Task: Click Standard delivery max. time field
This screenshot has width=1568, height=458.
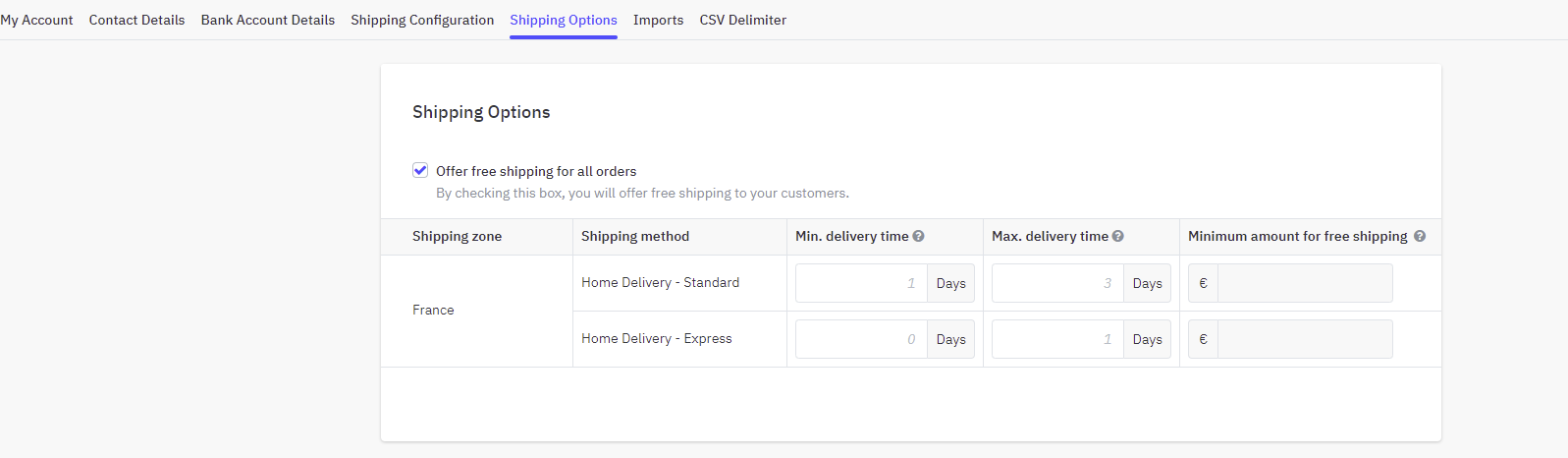Action: pyautogui.click(x=1057, y=283)
